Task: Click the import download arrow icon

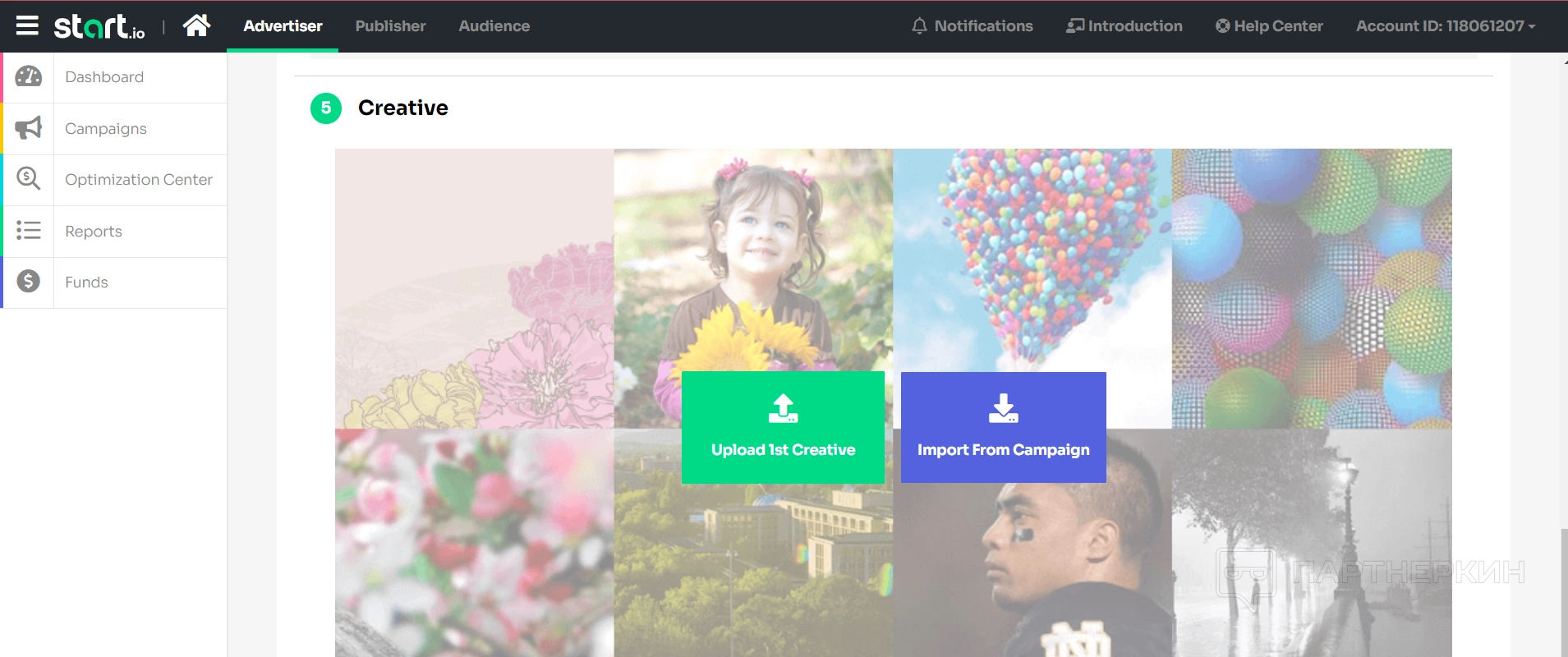Action: (x=1004, y=408)
